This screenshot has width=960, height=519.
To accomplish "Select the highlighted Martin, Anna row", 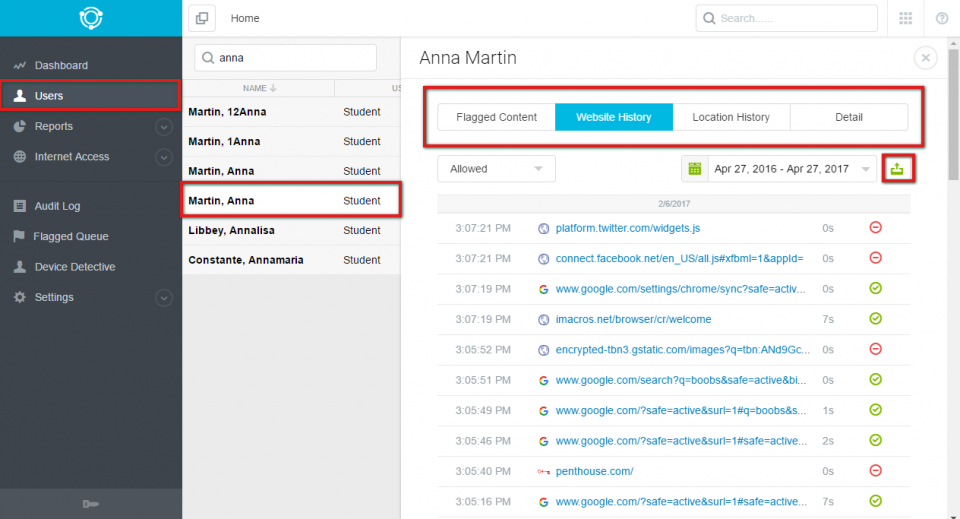I will point(291,200).
